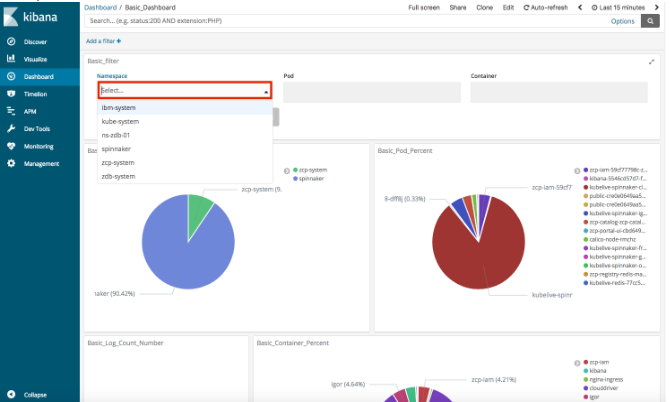Toggle legend arrow beside zcp-system legend
The width and height of the screenshot is (671, 402).
point(287,171)
